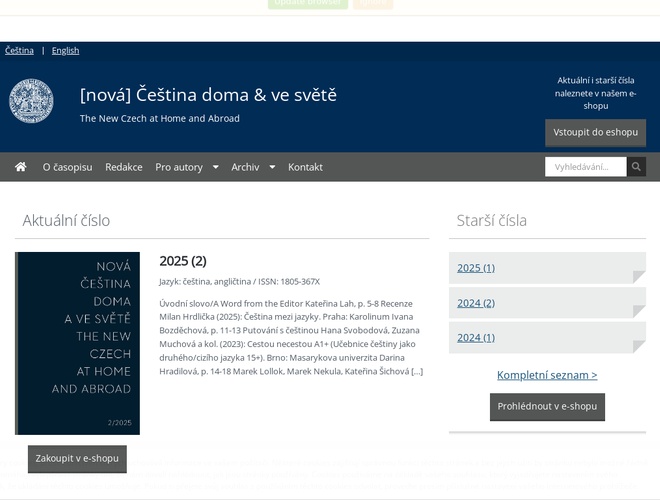Click the 2025 (2) issue title
This screenshot has height=500, width=660.
pyautogui.click(x=183, y=261)
